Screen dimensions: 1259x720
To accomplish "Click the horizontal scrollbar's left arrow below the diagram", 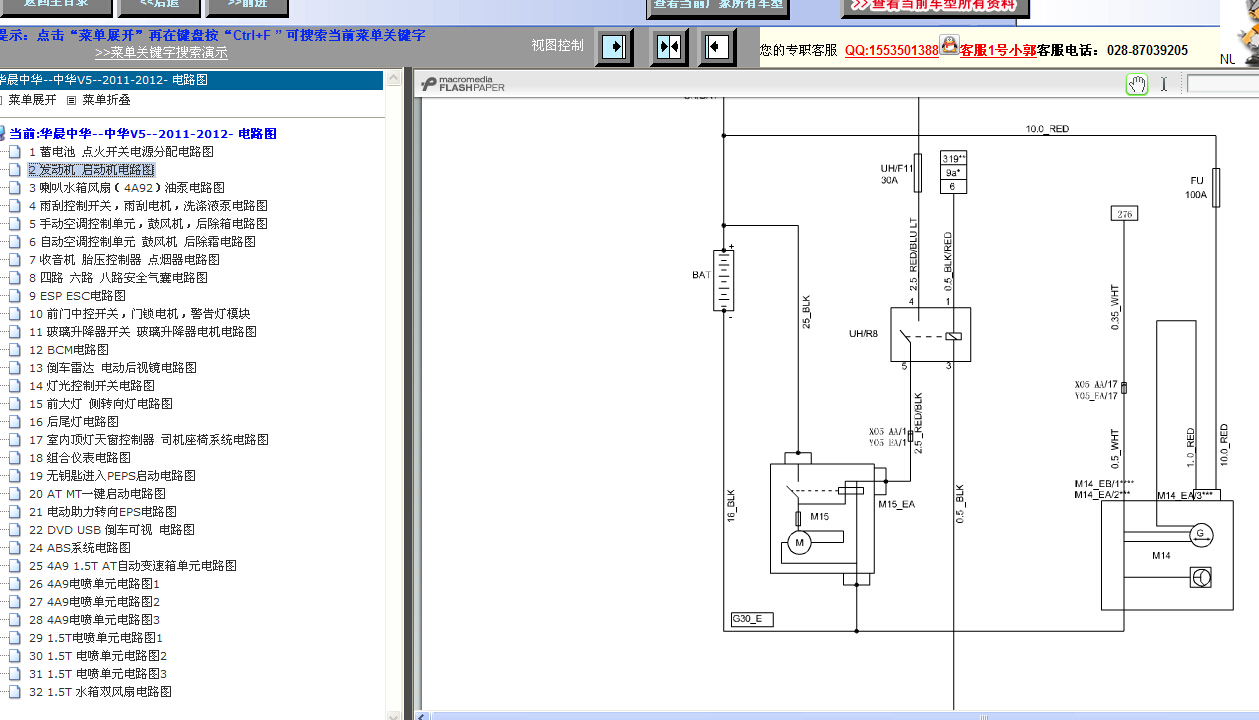I will 424,716.
